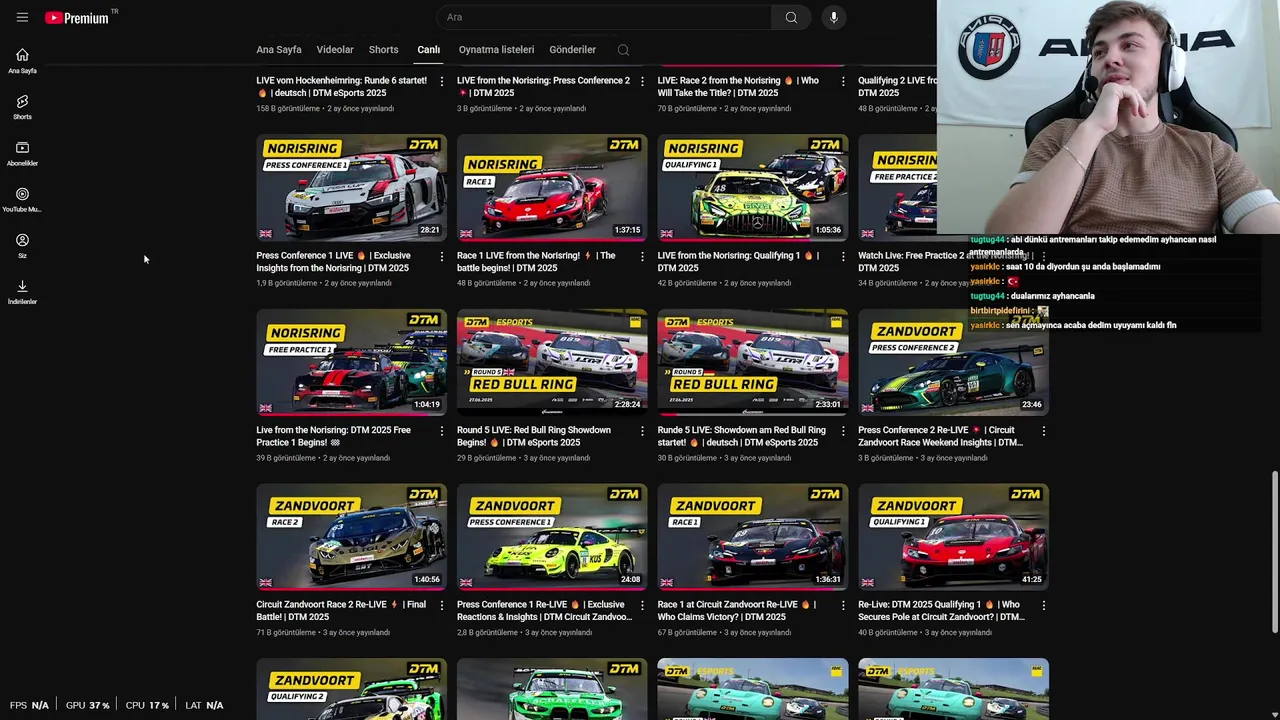1280x720 pixels.
Task: Switch to the Videolar tab
Action: (335, 50)
